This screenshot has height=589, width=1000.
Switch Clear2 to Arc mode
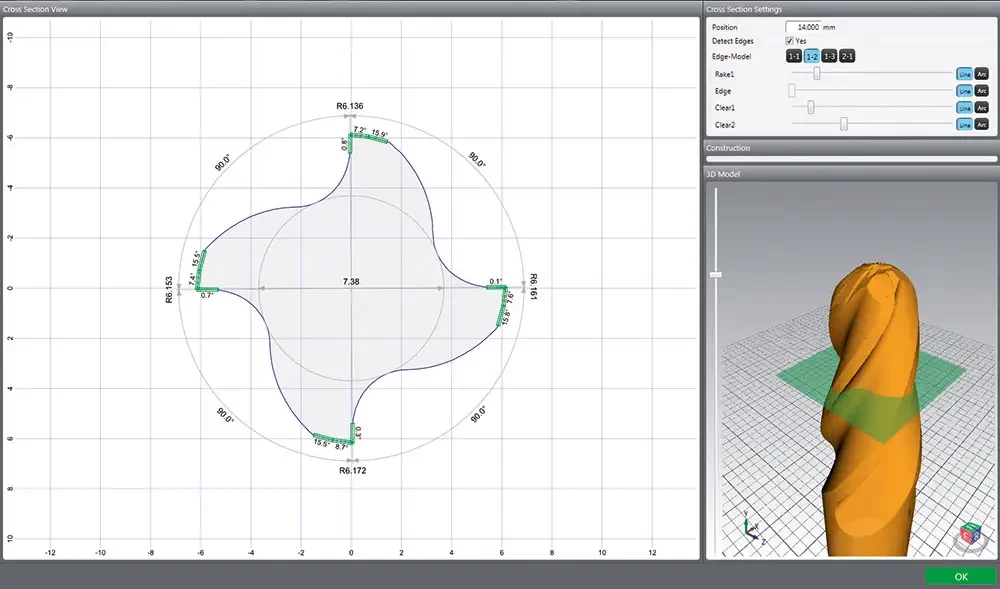click(981, 125)
